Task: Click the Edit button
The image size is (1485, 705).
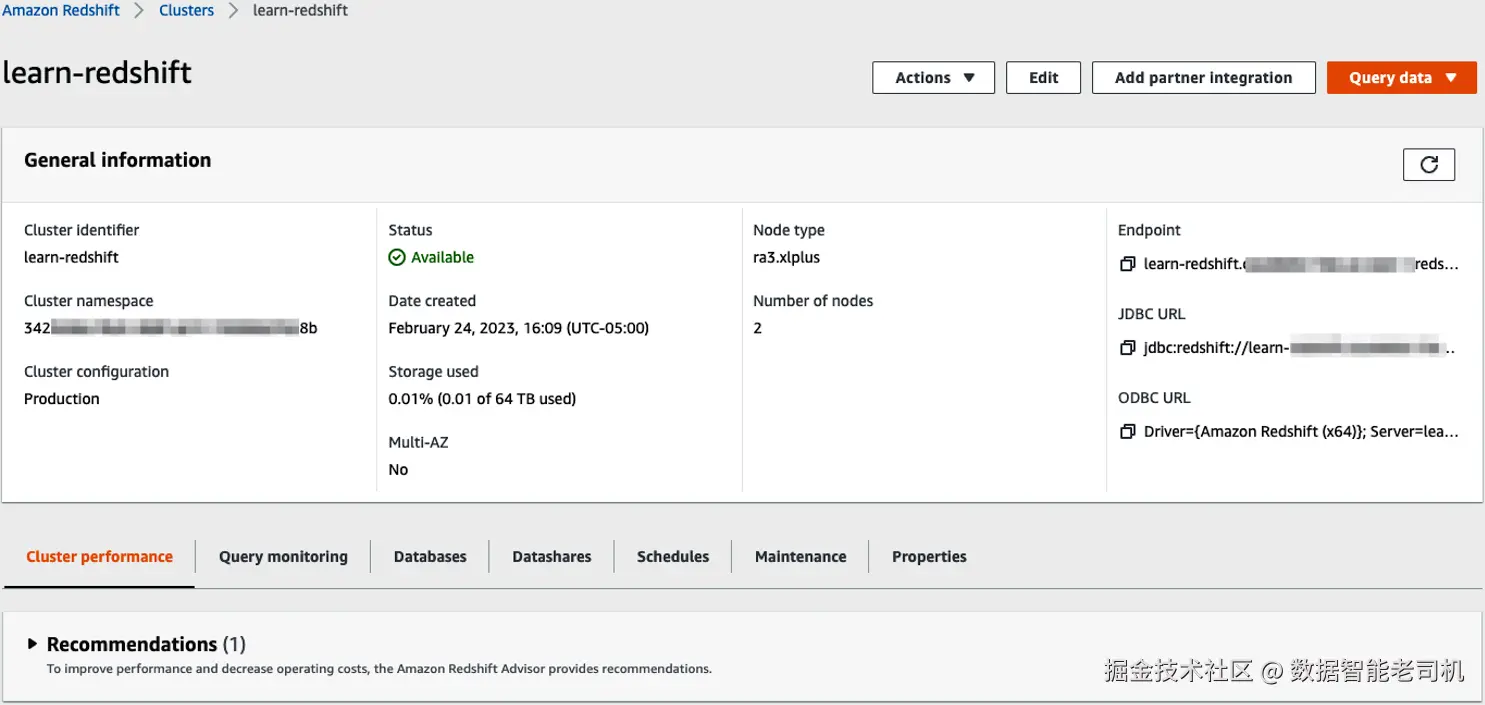Action: [x=1043, y=78]
